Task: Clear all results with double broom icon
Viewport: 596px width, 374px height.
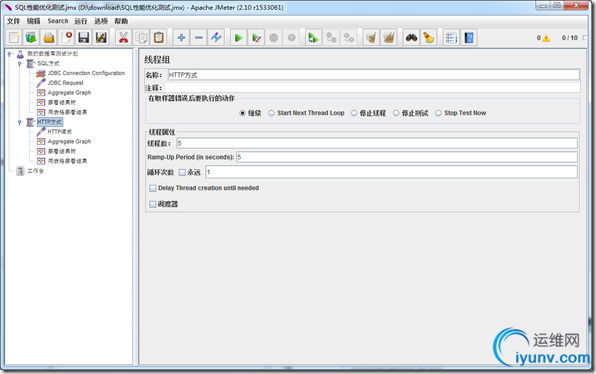Action: click(x=389, y=38)
